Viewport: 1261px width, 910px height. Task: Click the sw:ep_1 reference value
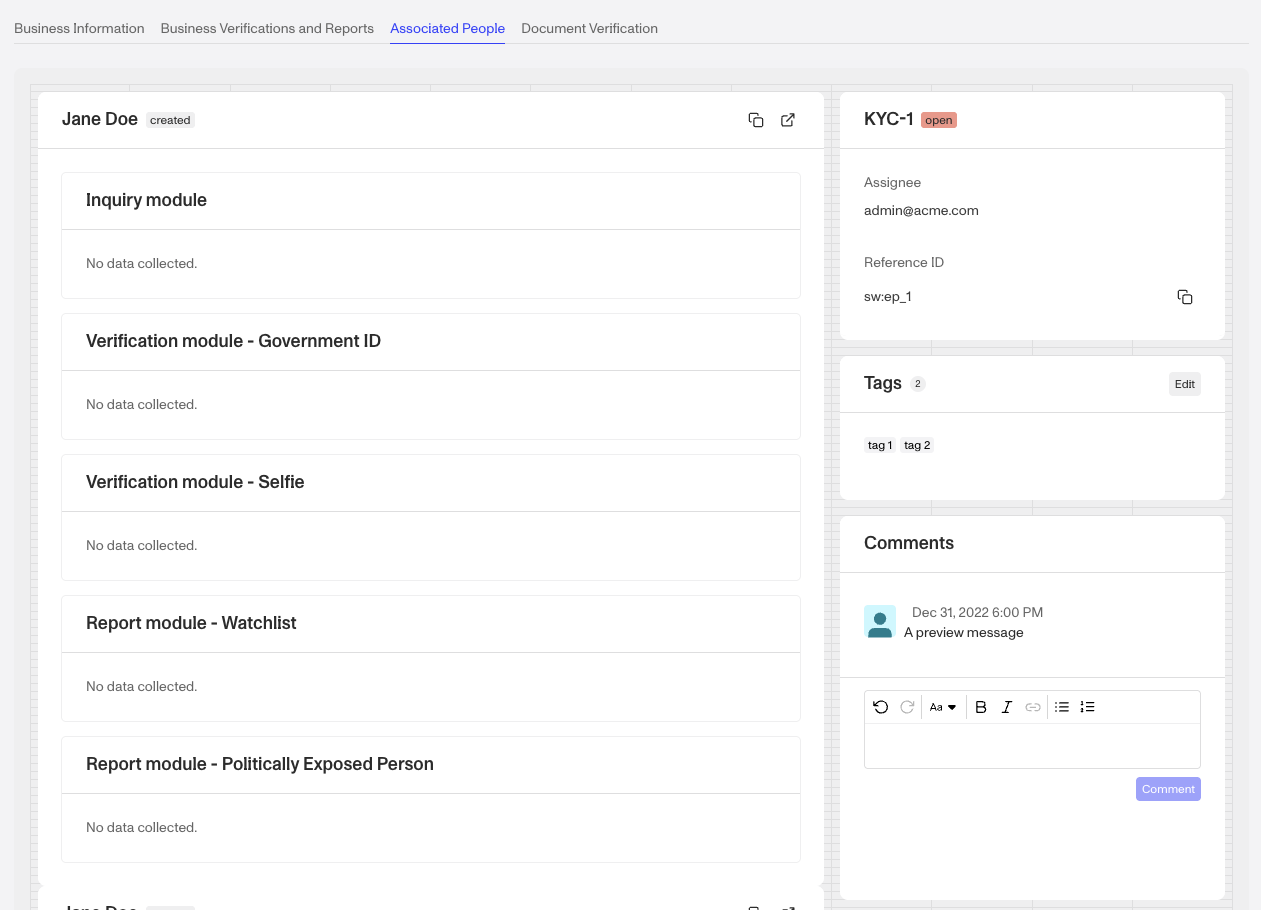[x=888, y=297]
